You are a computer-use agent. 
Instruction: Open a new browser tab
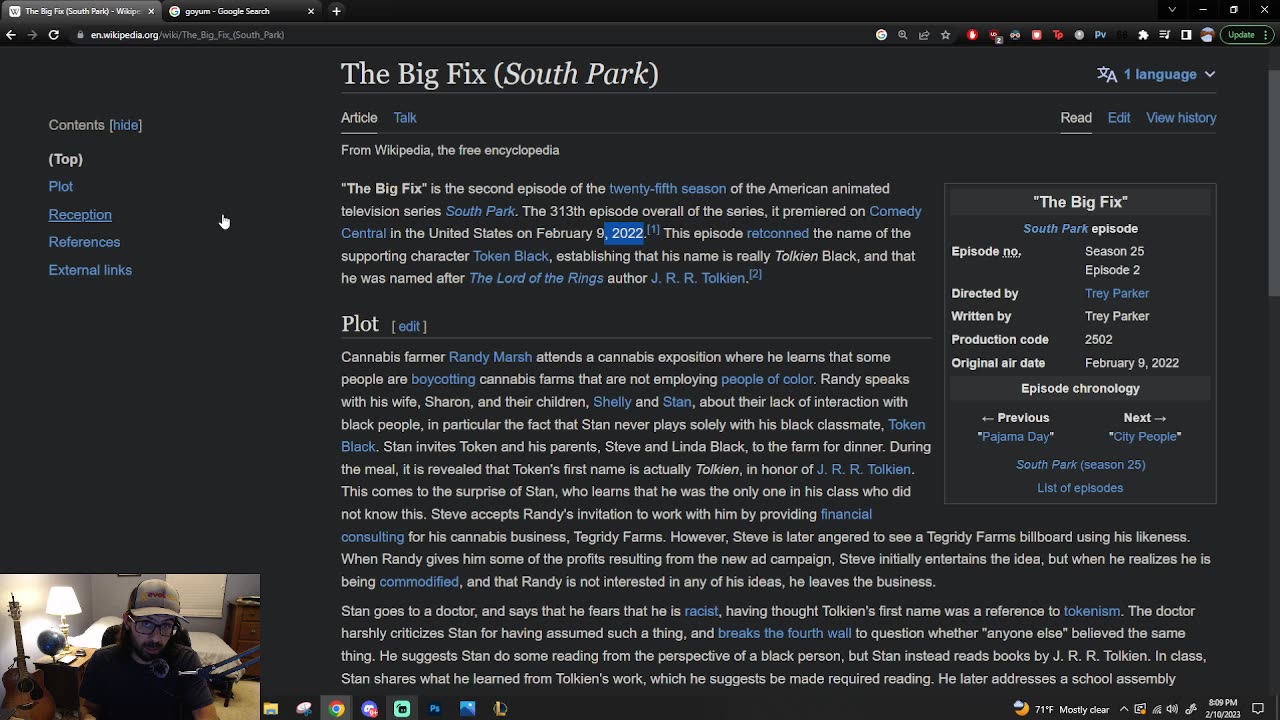(x=336, y=11)
